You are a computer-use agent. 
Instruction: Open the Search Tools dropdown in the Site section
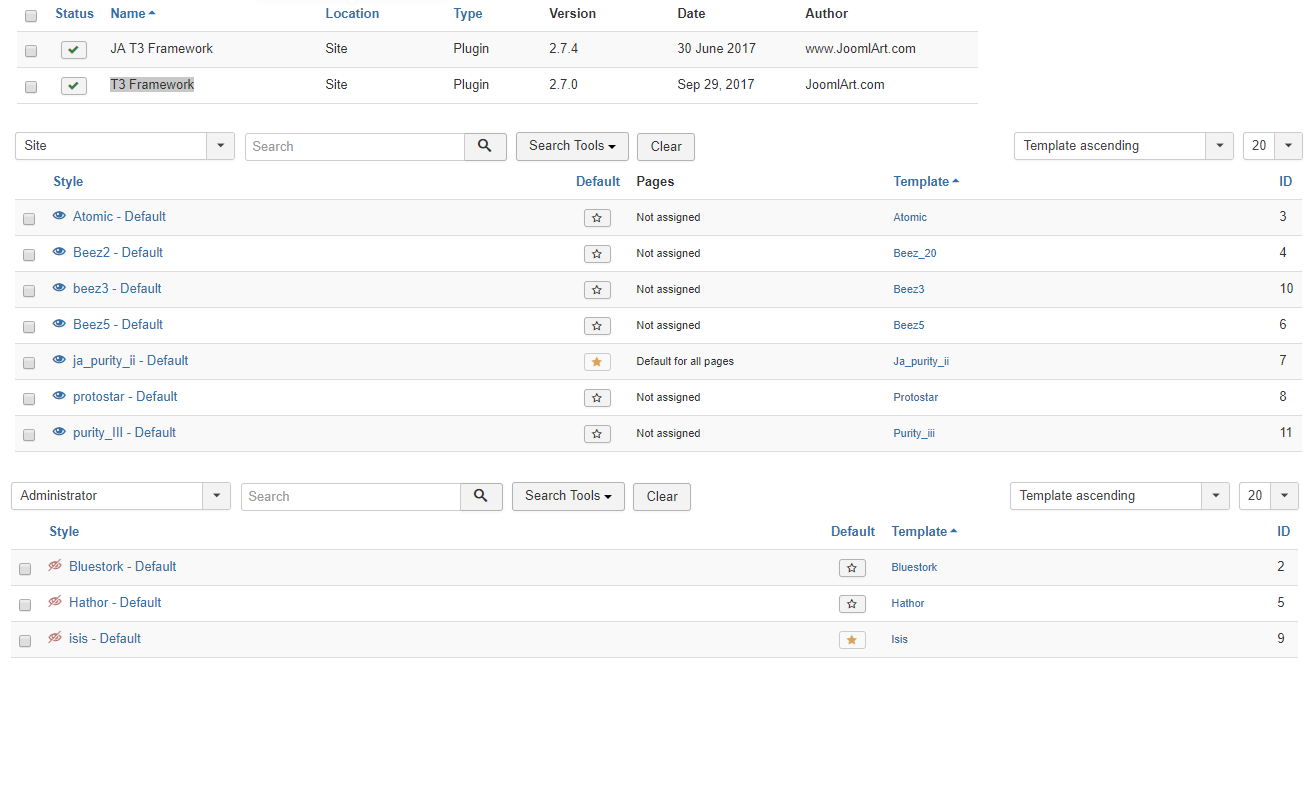(572, 146)
